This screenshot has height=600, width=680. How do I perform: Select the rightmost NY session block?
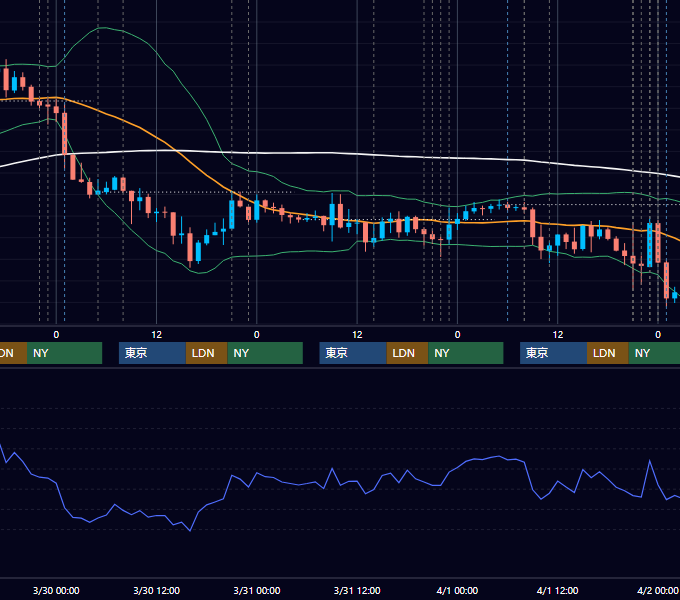(654, 353)
